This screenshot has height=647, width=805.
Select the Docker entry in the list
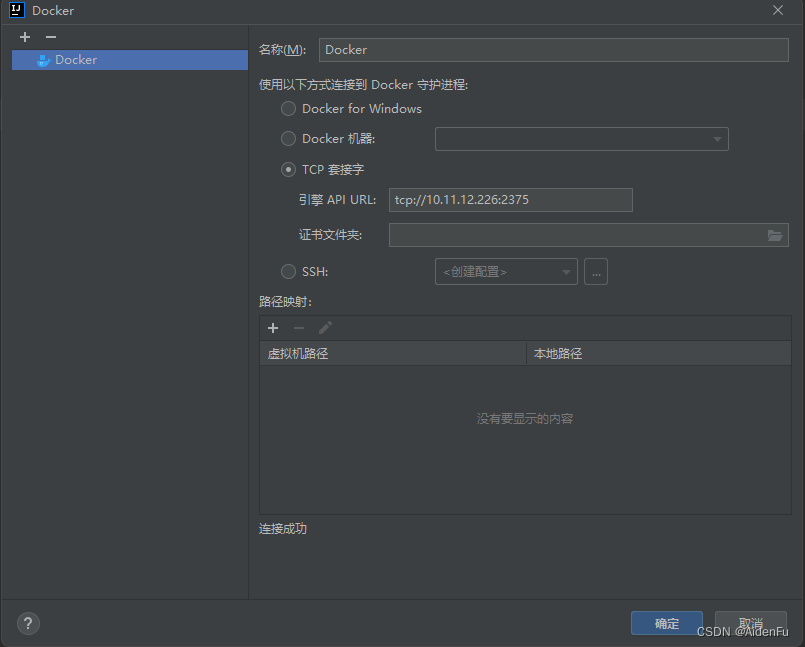click(130, 60)
